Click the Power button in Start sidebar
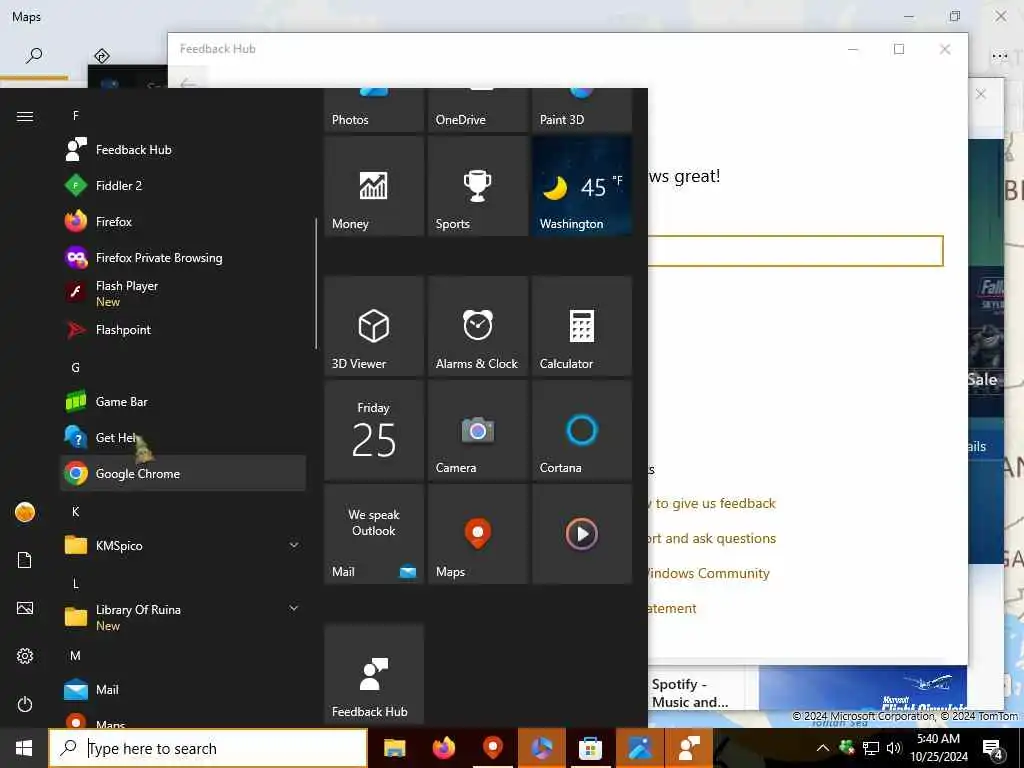This screenshot has height=768, width=1024. tap(25, 704)
